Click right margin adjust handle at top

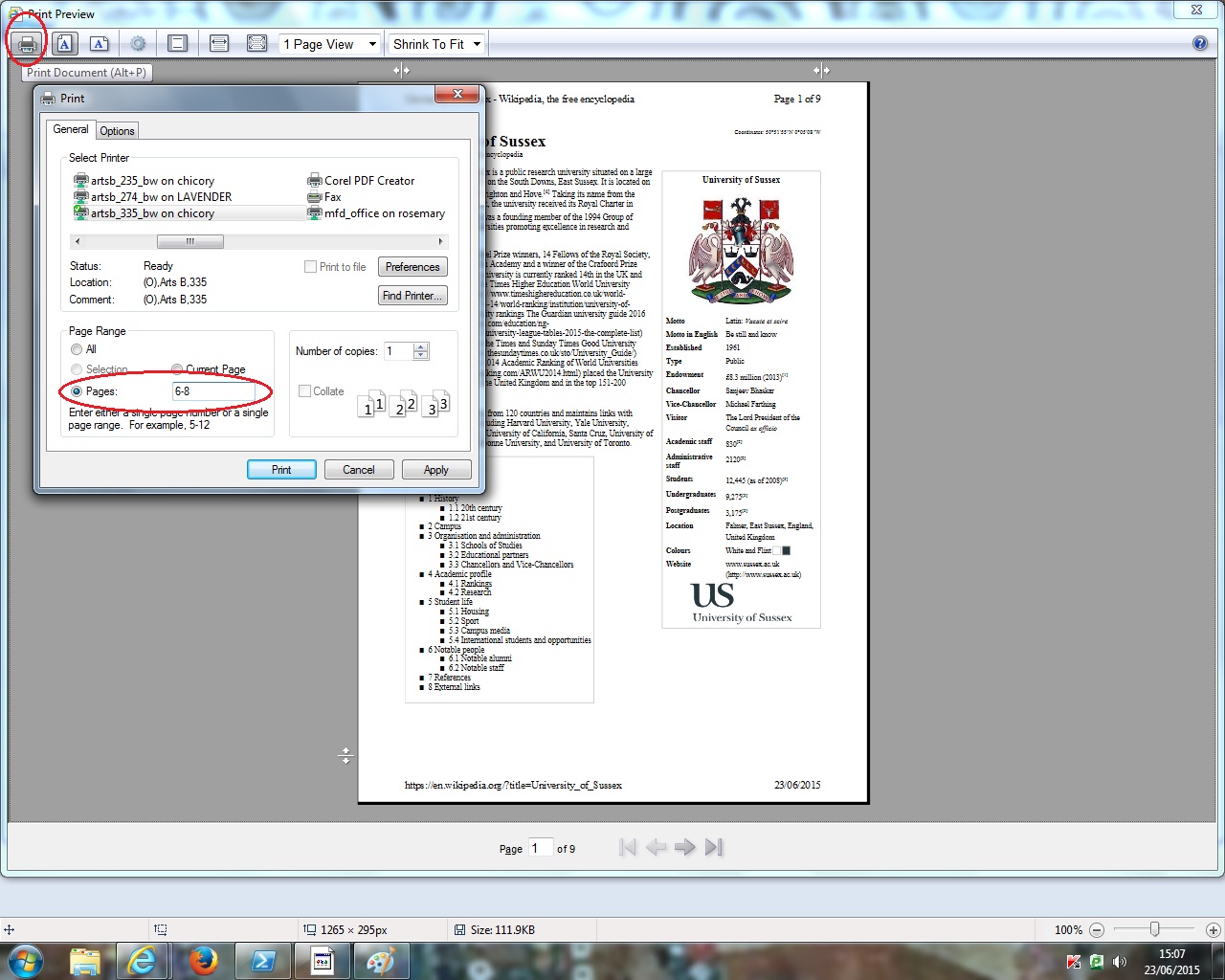coord(821,70)
